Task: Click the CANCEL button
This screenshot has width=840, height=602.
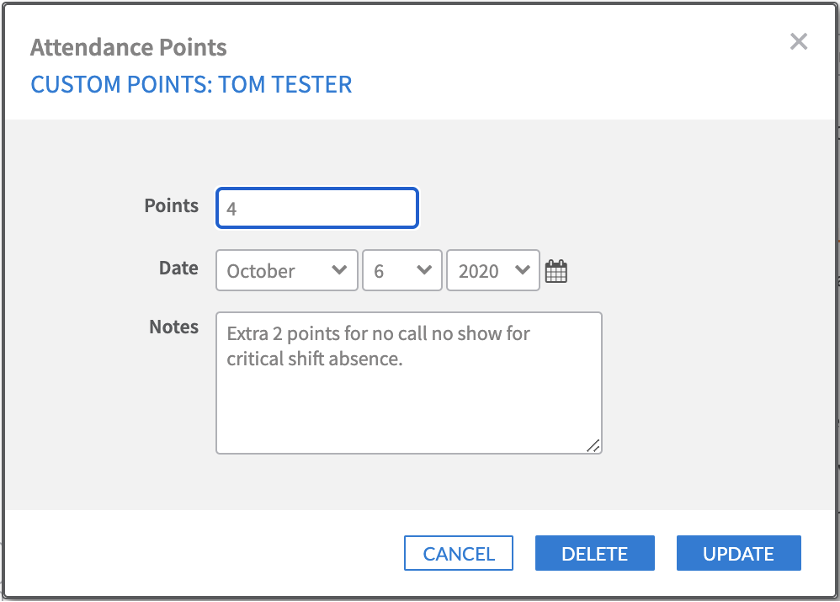Action: (459, 553)
